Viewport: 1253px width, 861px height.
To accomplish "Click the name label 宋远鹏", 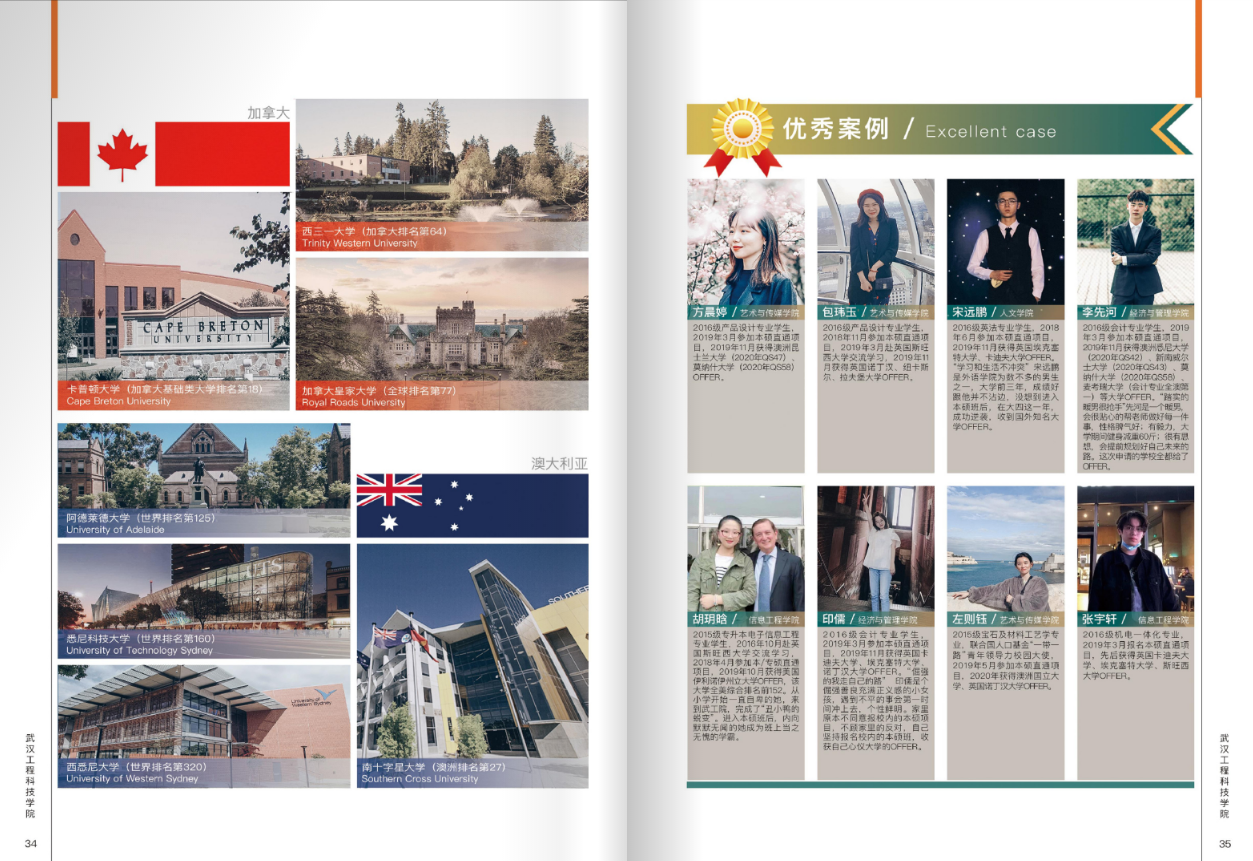I will (x=970, y=312).
